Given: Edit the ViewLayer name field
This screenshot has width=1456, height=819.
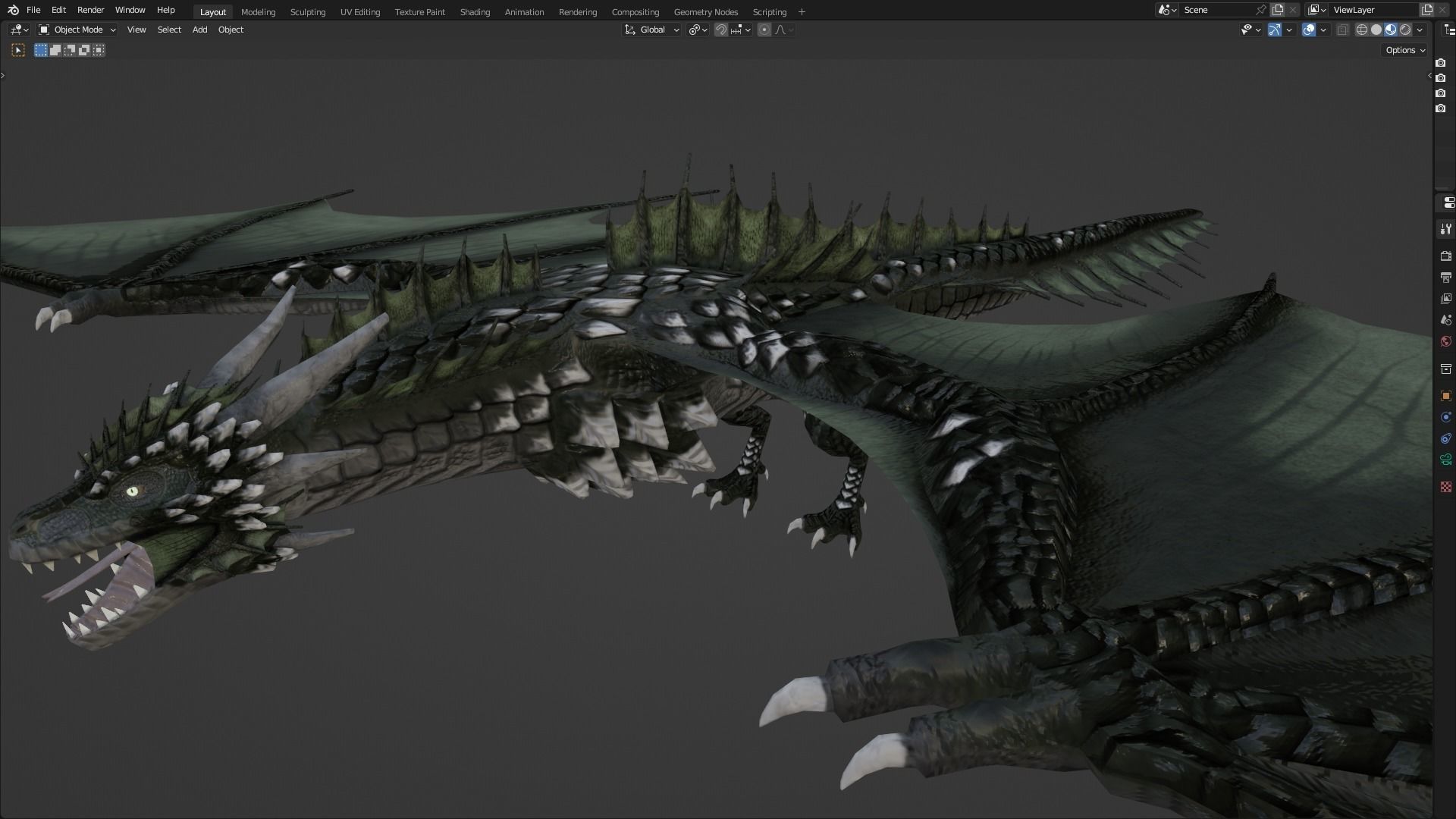Looking at the screenshot, I should tap(1374, 10).
